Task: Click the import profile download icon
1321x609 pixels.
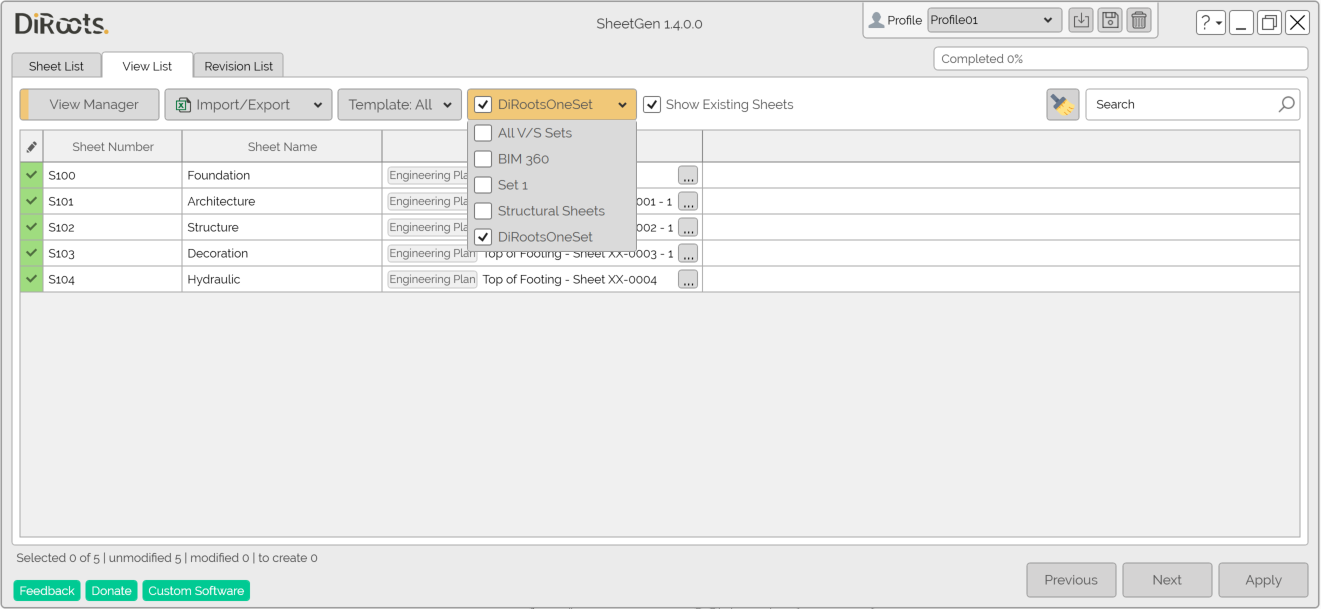Action: (x=1080, y=20)
